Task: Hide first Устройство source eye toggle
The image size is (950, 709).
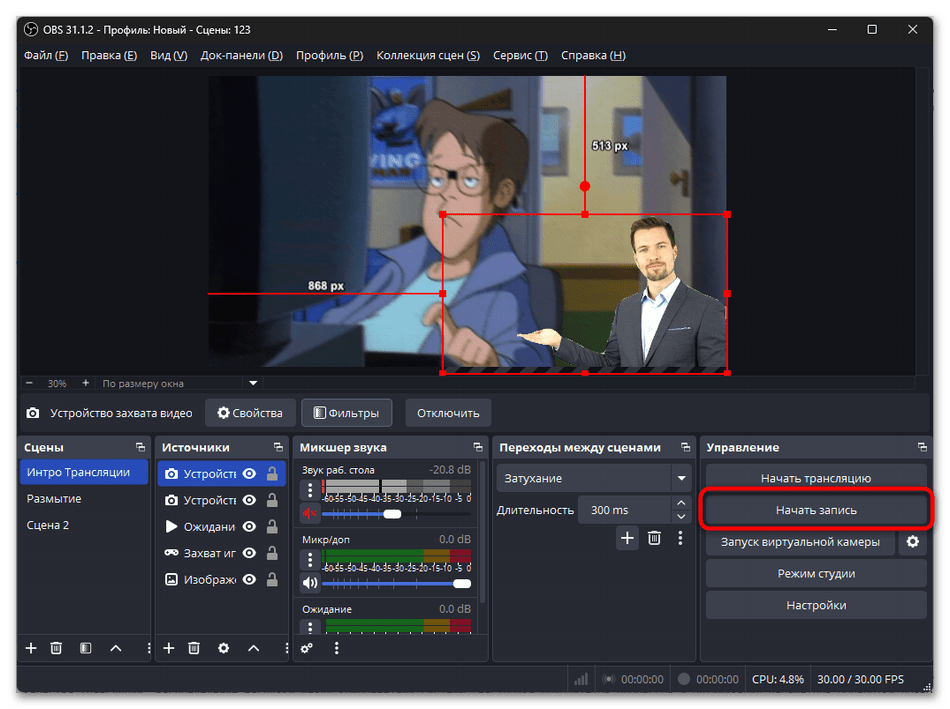Action: (x=249, y=474)
